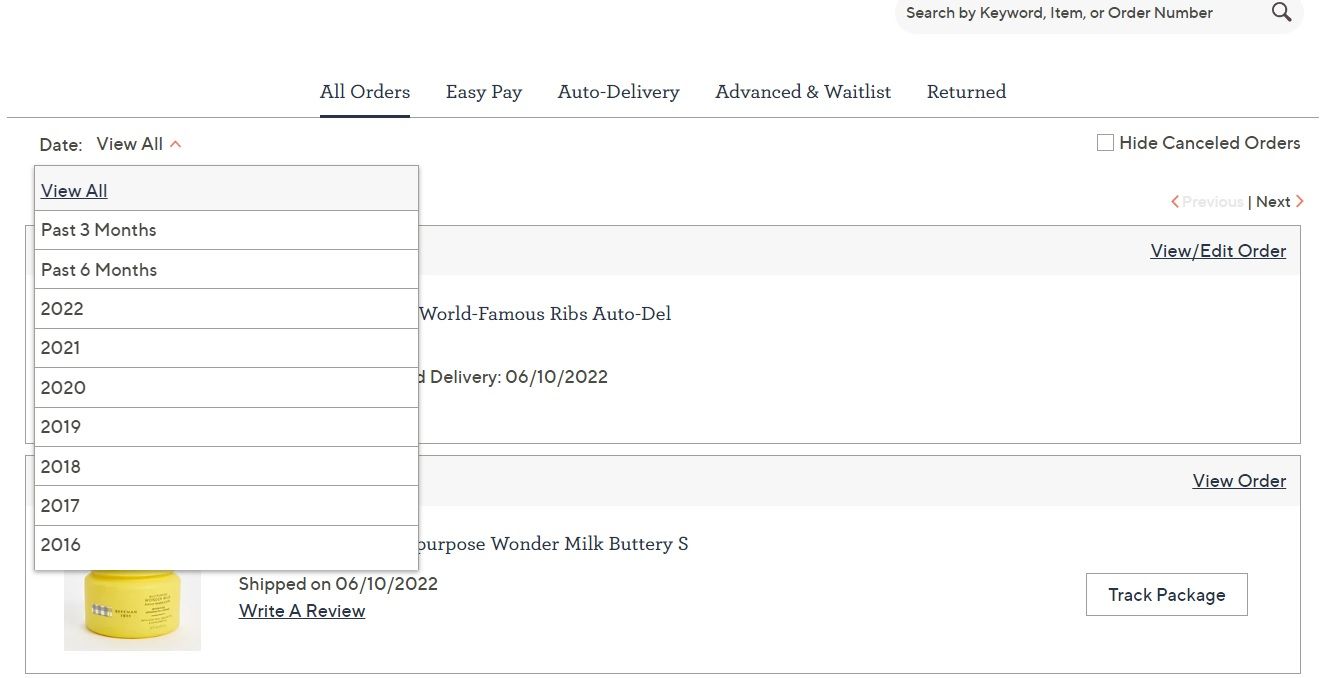Viewport: 1325px width, 678px height.
Task: Choose 2022 from the date list
Action: point(62,308)
